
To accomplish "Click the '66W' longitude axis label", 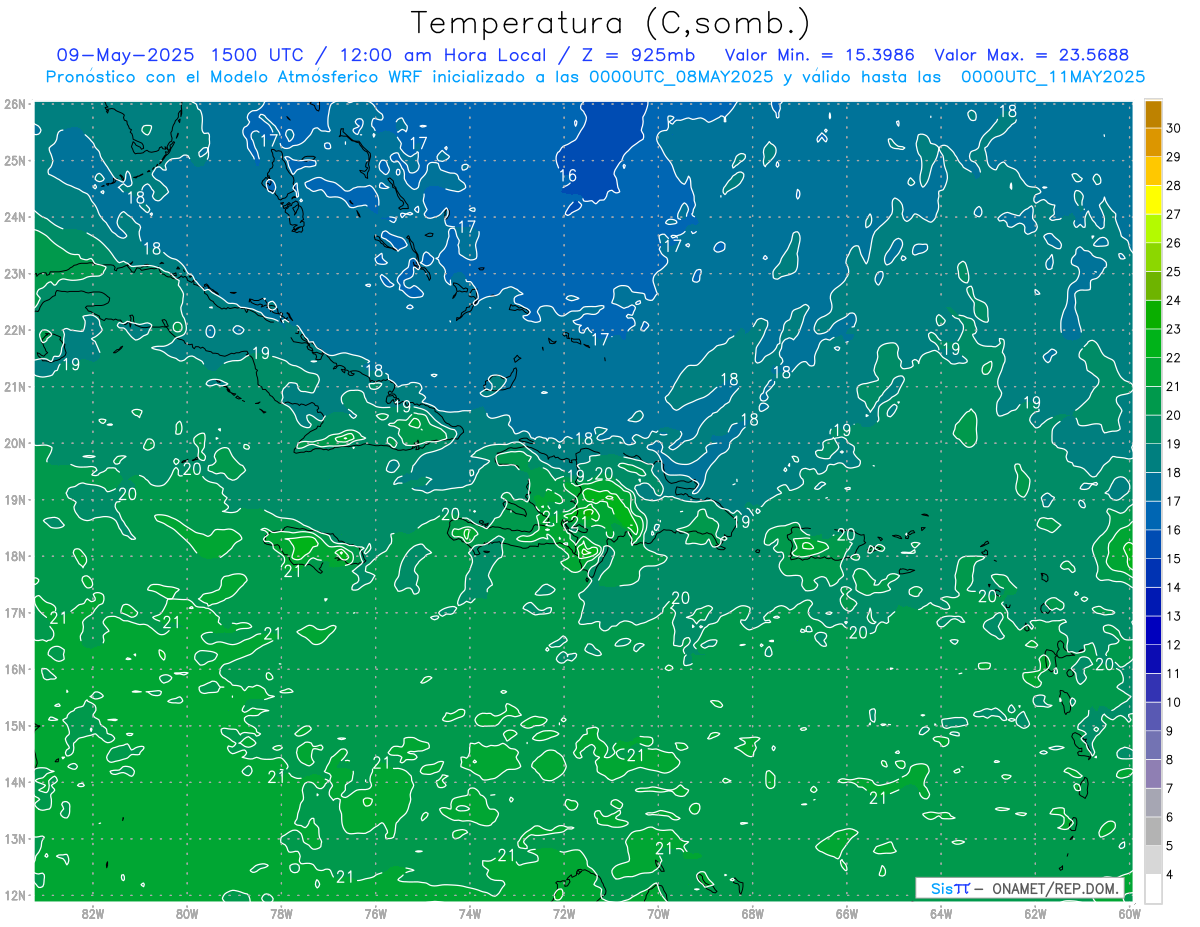I will [x=847, y=912].
